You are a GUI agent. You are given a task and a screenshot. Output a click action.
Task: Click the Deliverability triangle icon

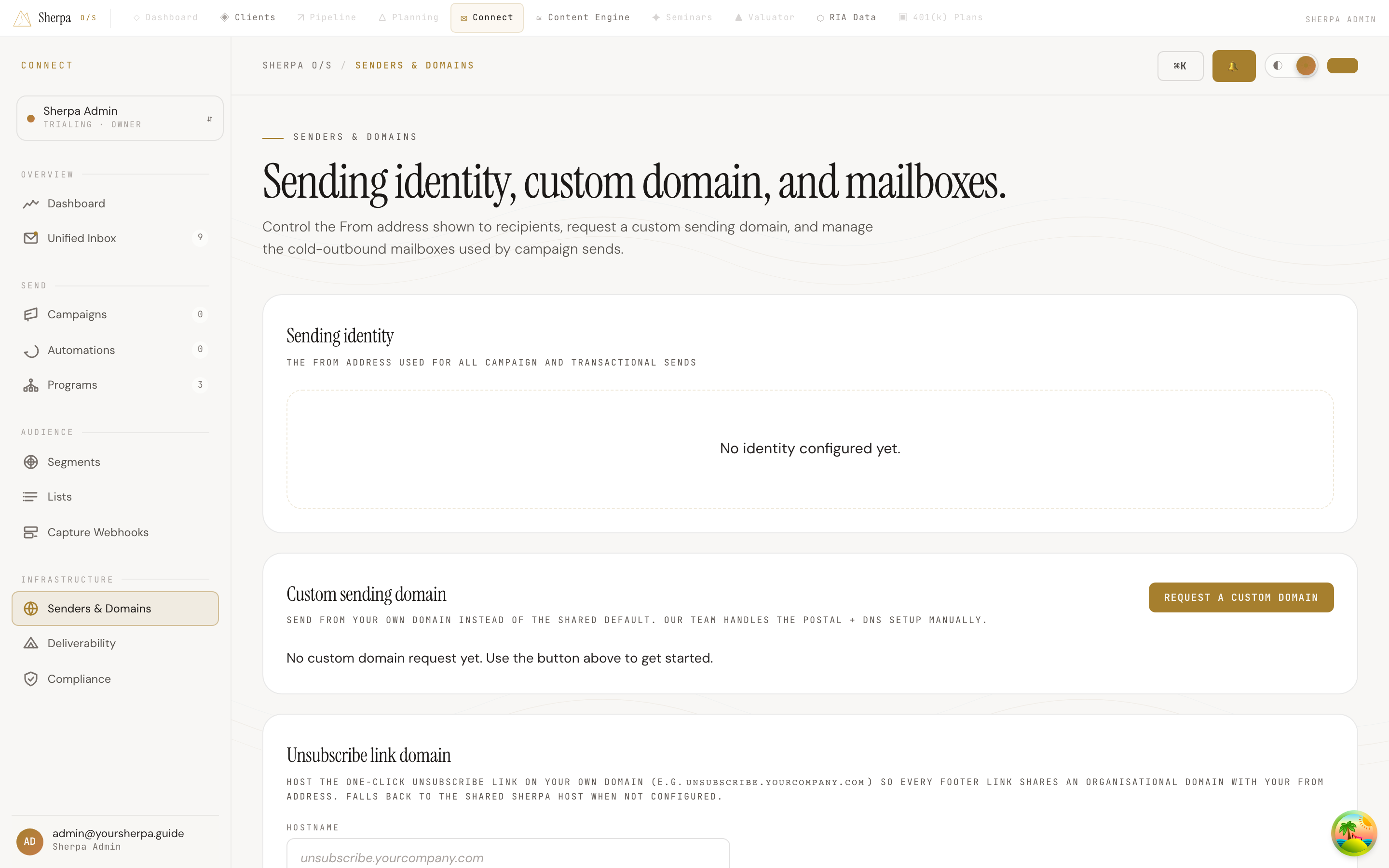coord(31,643)
